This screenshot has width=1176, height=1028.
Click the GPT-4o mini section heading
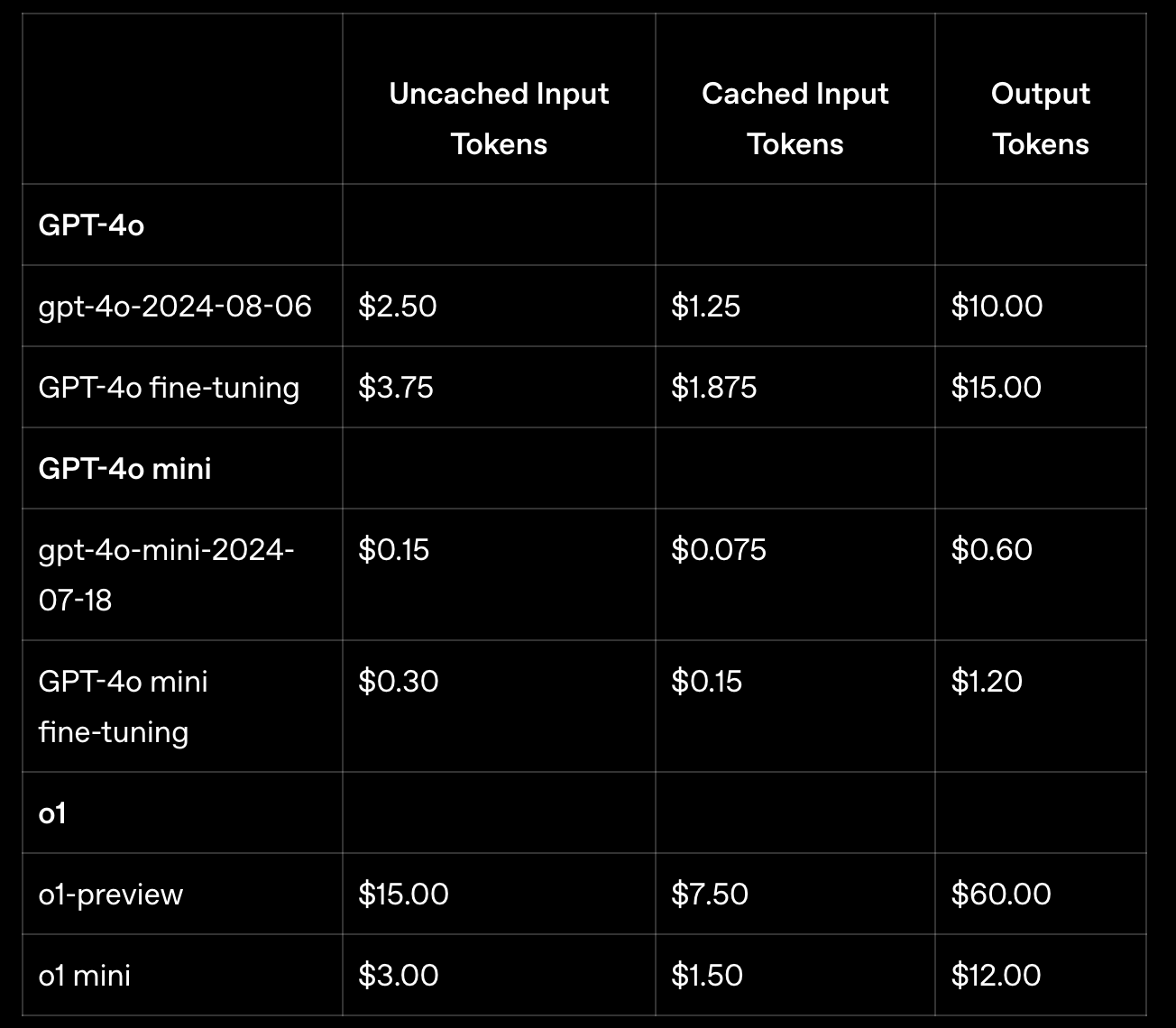[x=124, y=469]
